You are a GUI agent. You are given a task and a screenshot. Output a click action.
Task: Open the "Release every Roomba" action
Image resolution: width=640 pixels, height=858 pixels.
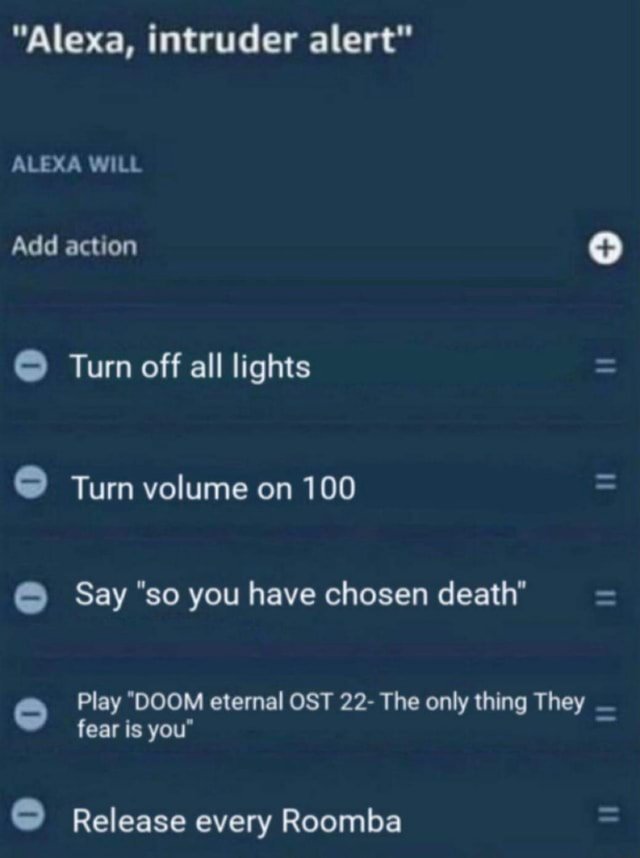237,821
